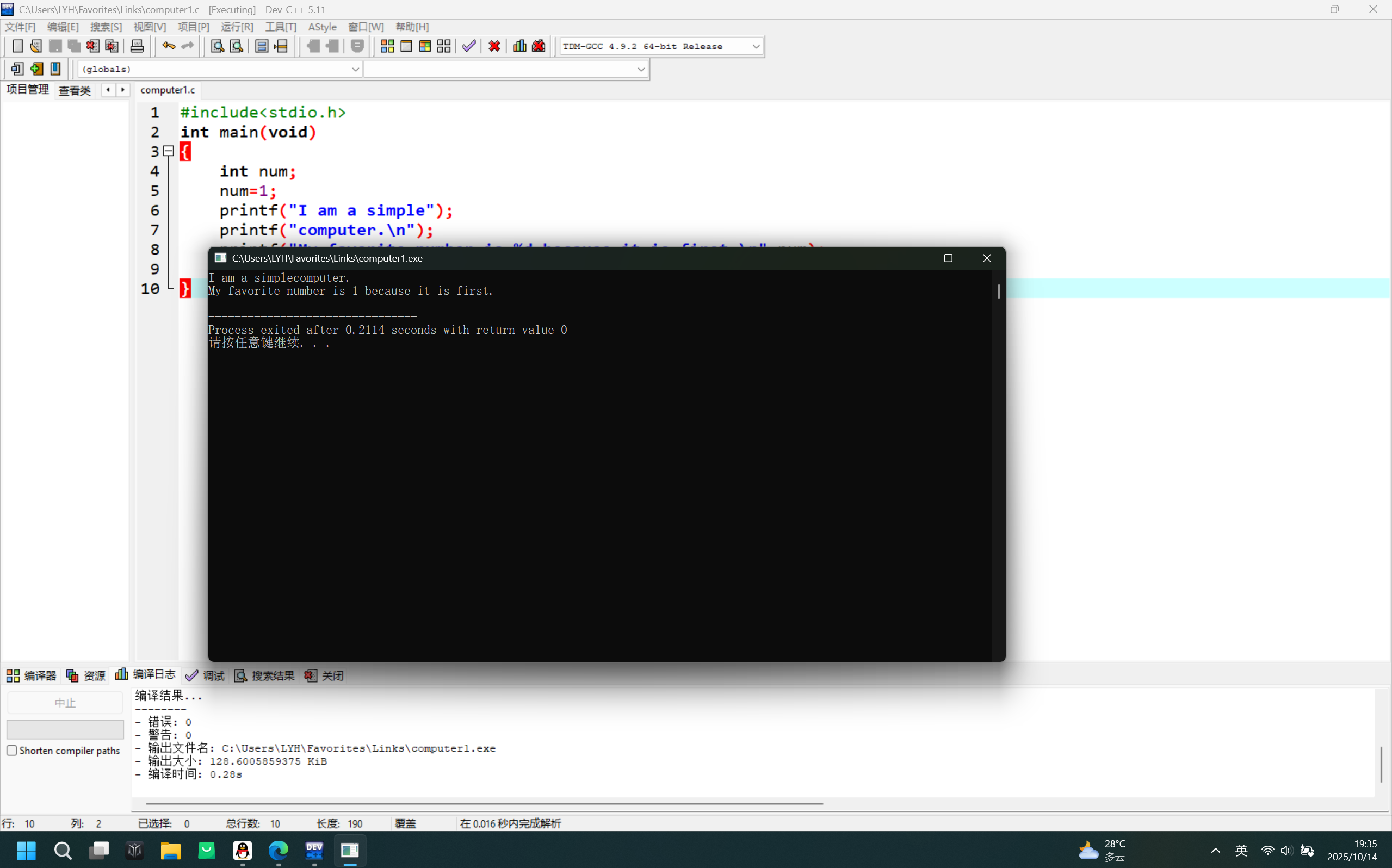
Task: Switch to the 调试 bottom tab
Action: click(206, 675)
